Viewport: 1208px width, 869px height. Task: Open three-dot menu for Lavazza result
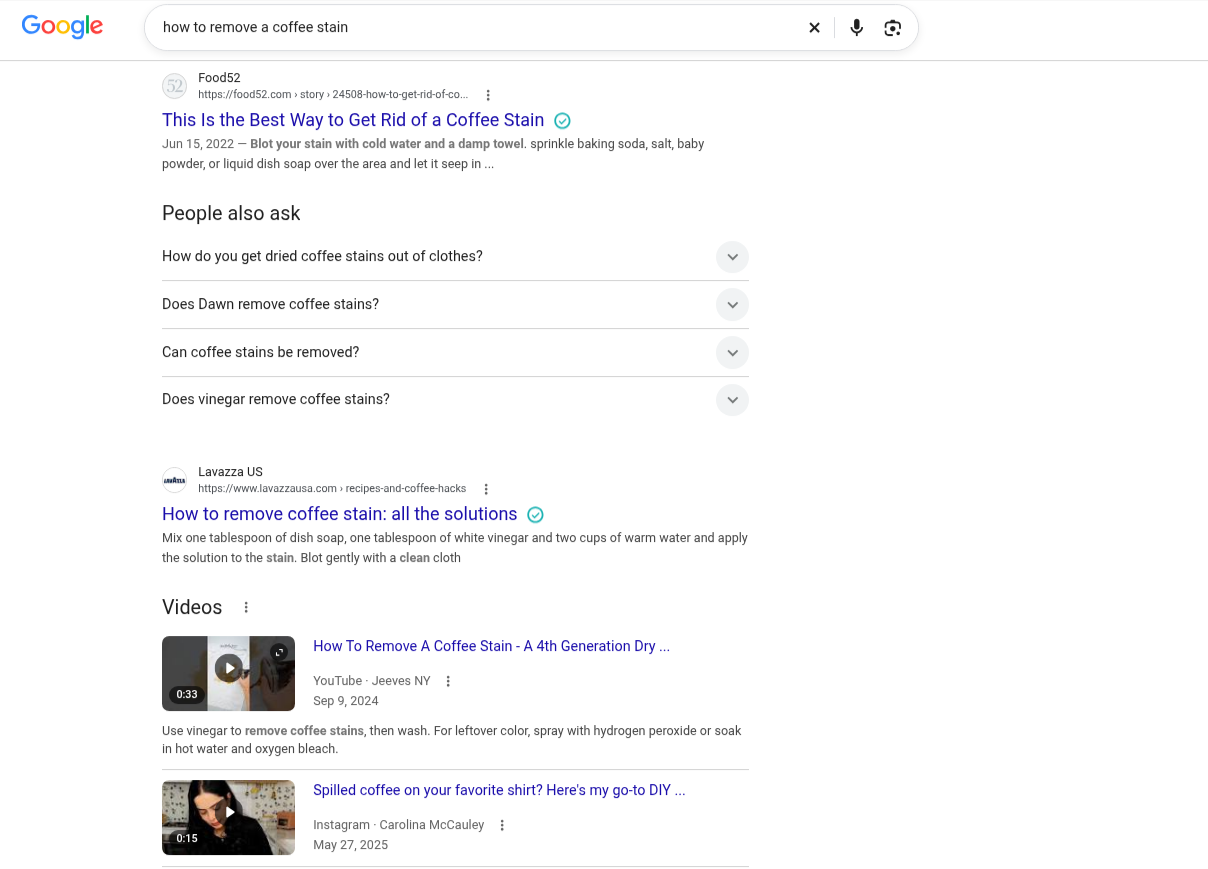tap(486, 489)
